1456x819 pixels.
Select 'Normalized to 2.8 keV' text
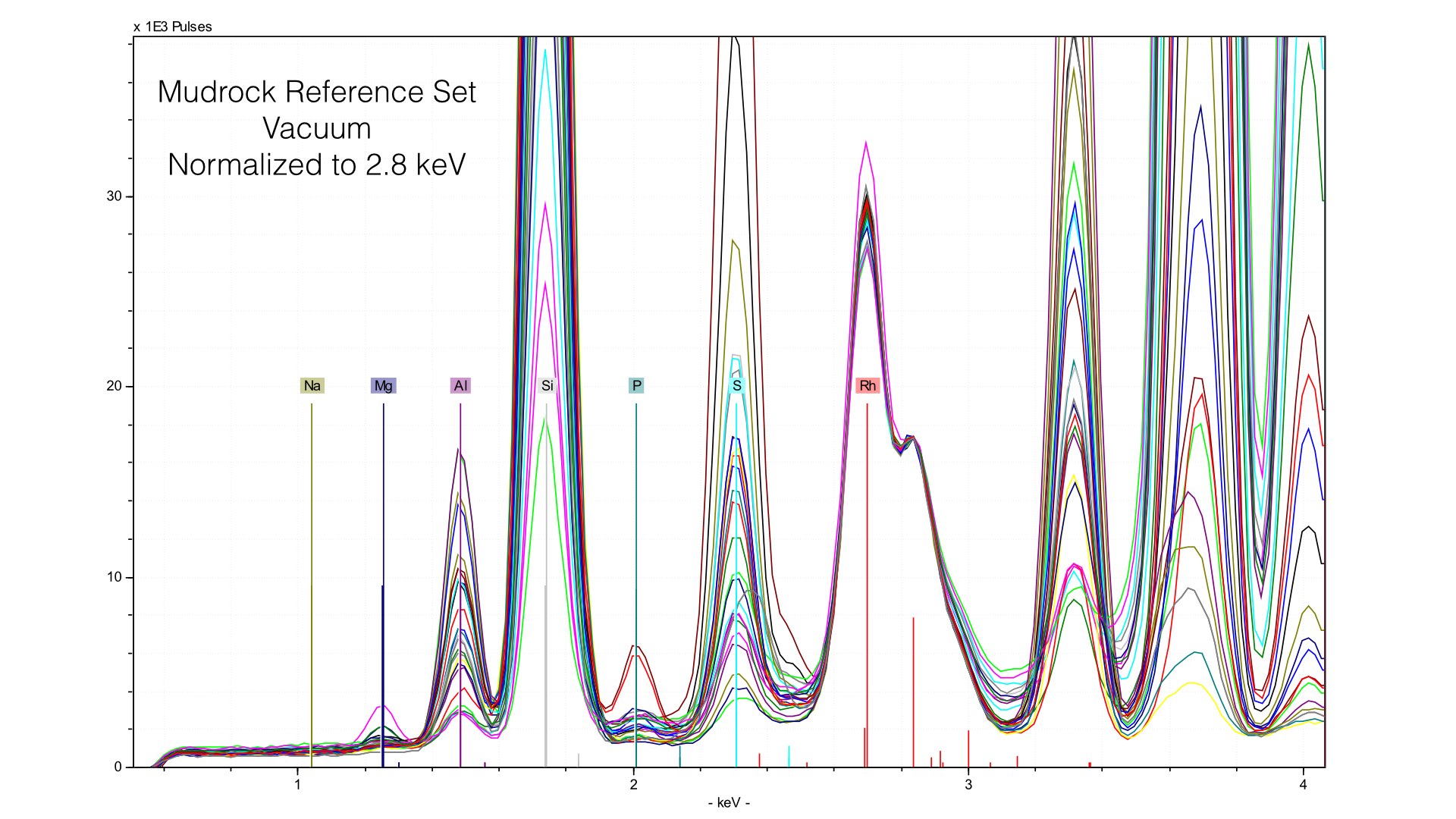click(316, 165)
